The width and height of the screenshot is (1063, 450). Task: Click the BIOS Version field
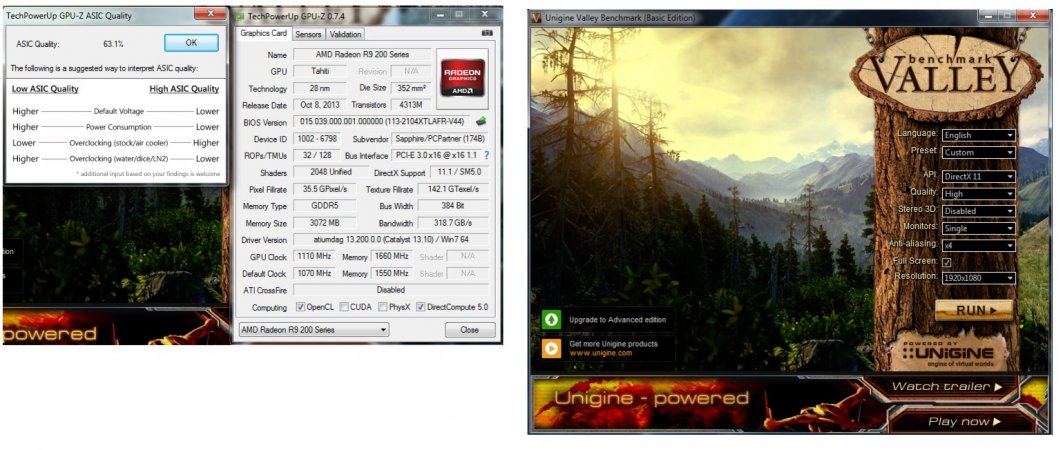tap(382, 122)
